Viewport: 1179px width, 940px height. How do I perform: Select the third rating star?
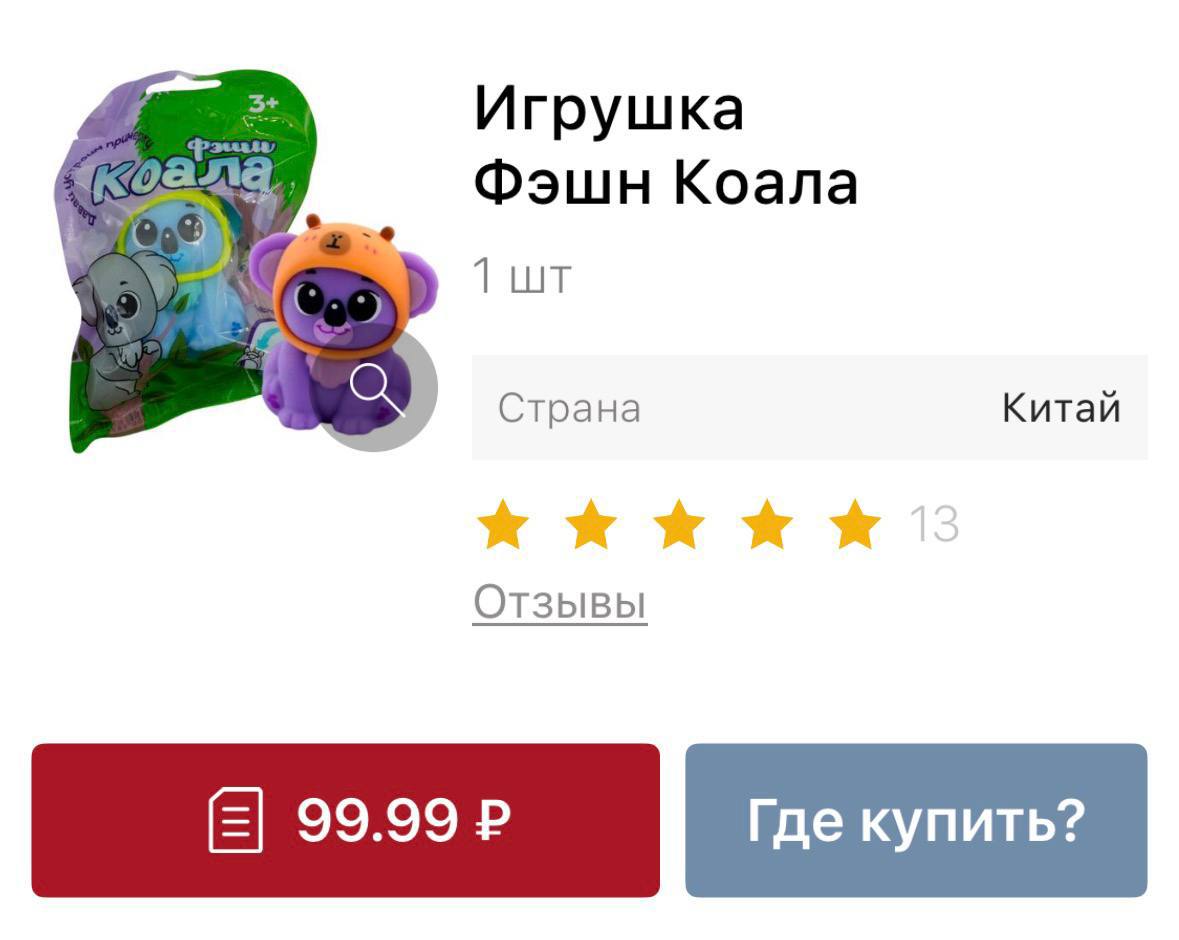[679, 524]
